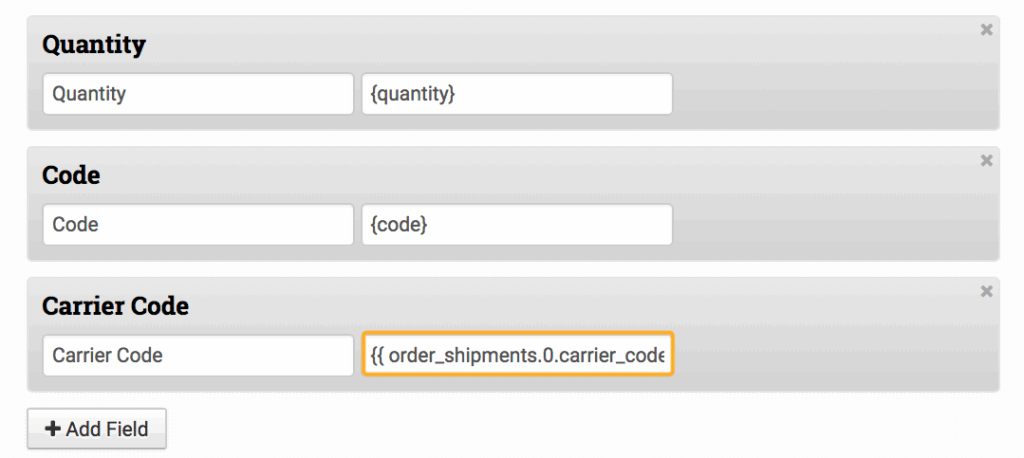Image resolution: width=1024 pixels, height=458 pixels.
Task: Click the bold Carrier Code section heading
Action: [115, 306]
